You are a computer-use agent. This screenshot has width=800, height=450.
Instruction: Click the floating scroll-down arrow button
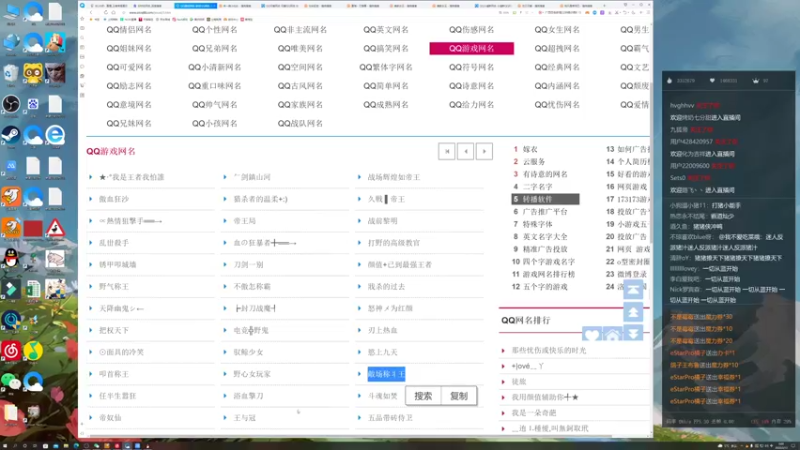coord(633,333)
